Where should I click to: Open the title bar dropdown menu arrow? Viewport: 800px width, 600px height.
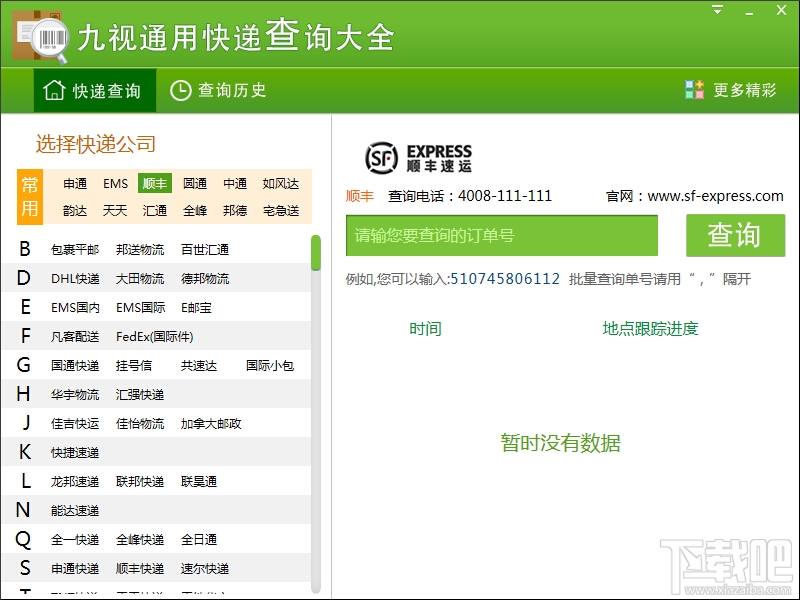point(717,10)
